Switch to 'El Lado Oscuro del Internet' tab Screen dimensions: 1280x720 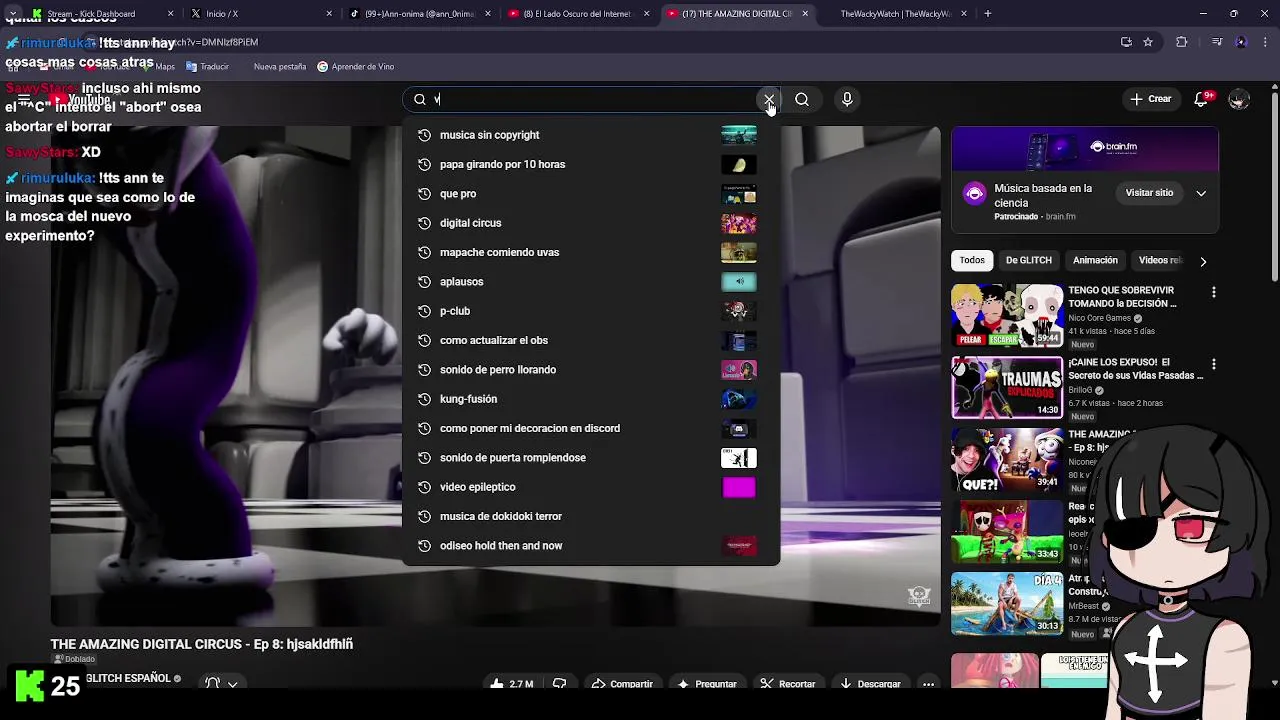tap(578, 14)
